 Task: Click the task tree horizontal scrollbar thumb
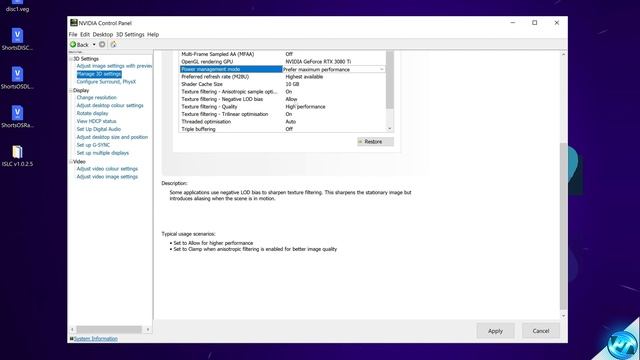coord(109,329)
